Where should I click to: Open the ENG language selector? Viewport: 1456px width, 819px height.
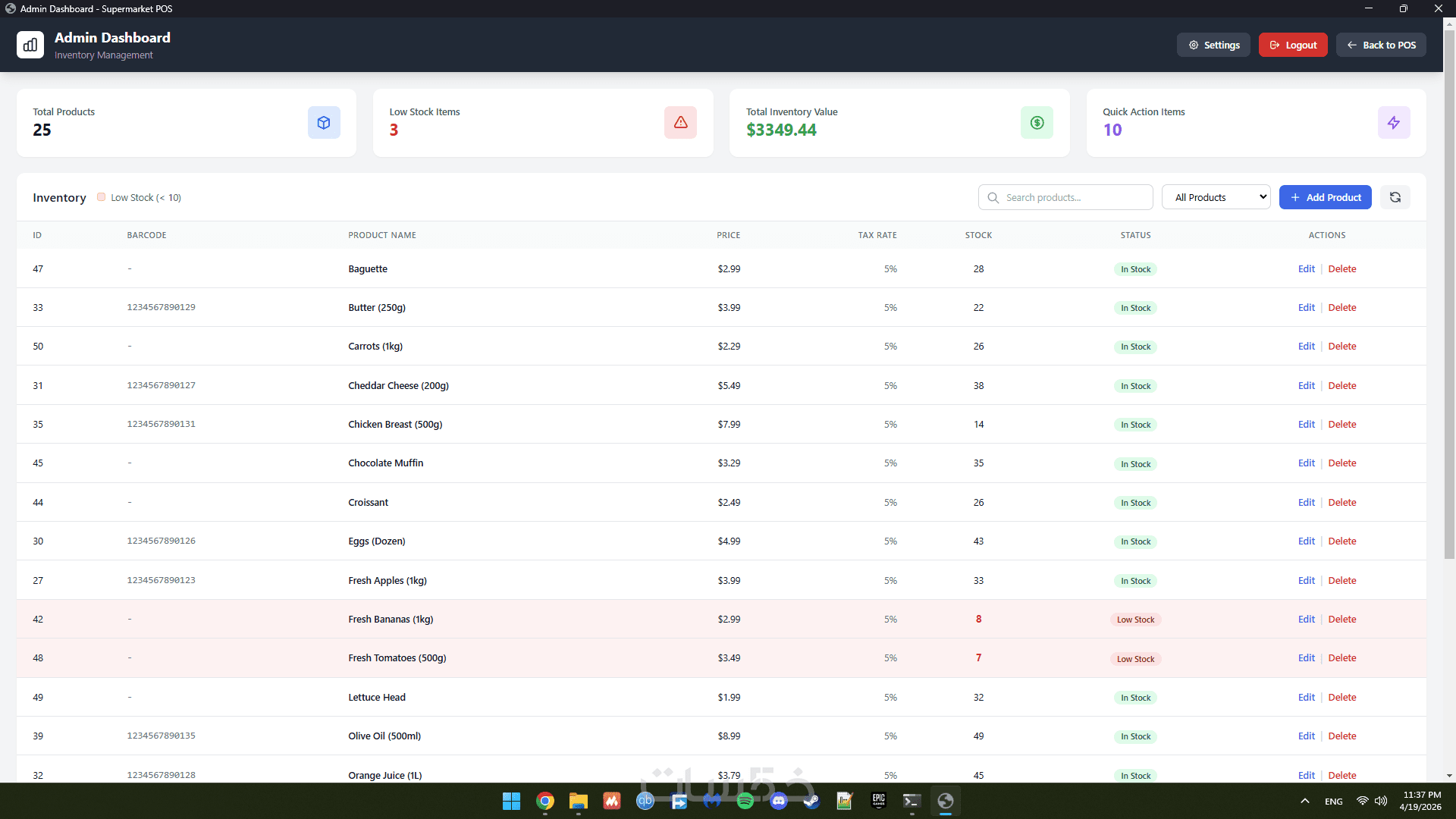pos(1333,802)
